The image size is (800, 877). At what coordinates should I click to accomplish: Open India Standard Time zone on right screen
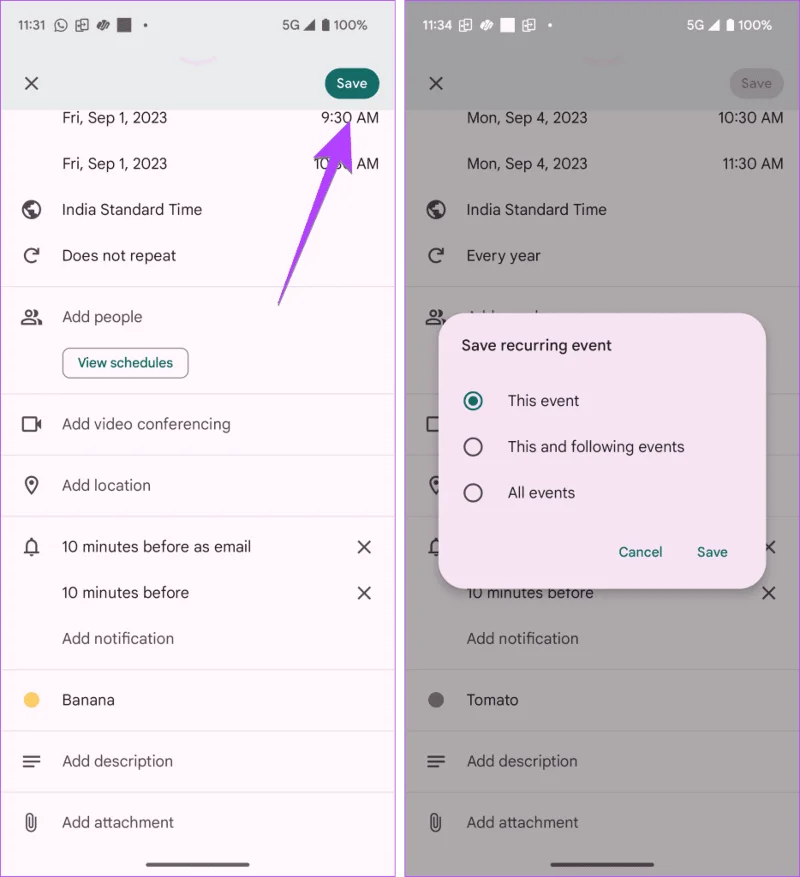click(537, 210)
